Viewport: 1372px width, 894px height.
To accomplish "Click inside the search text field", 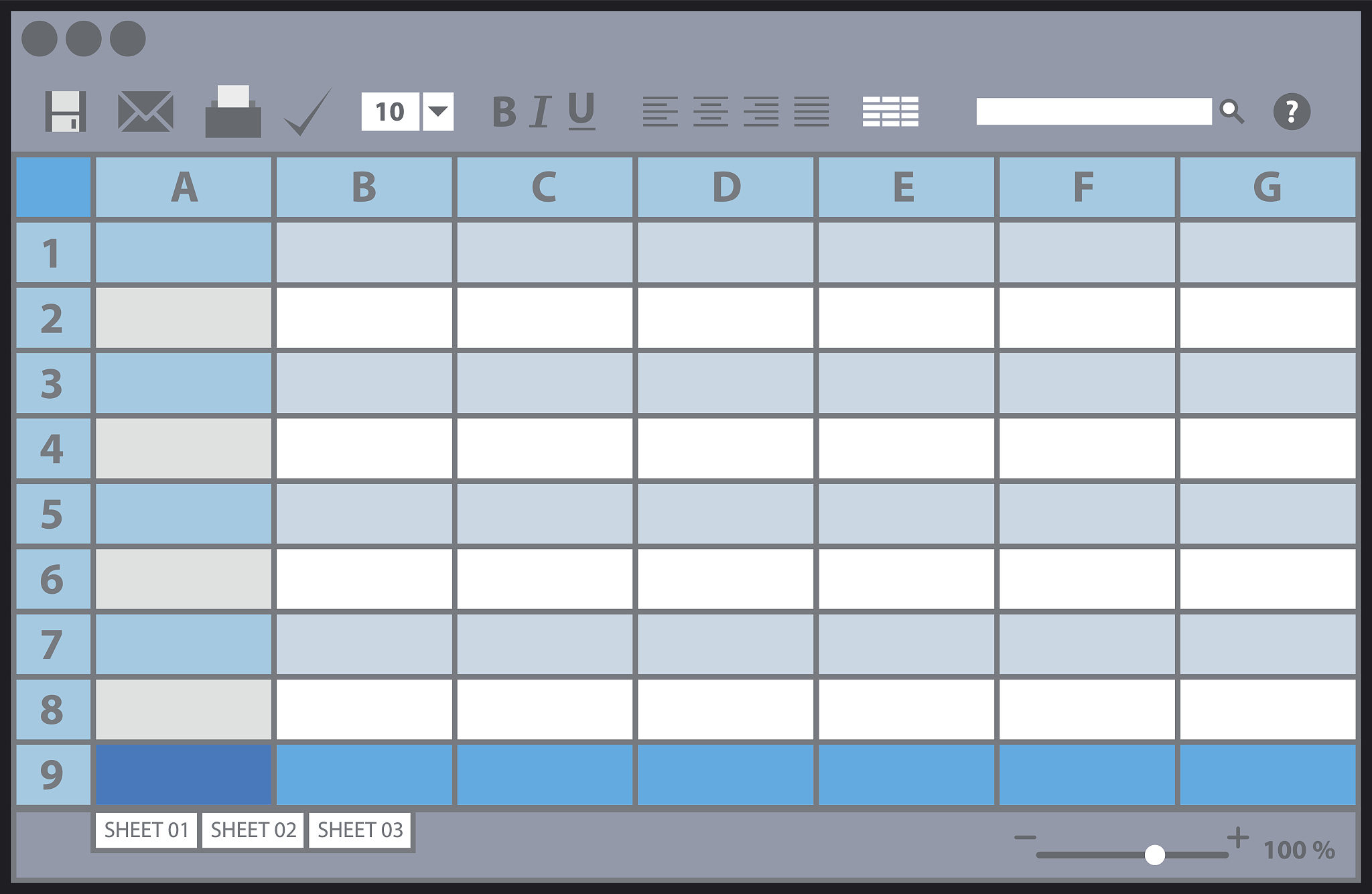I will click(1093, 111).
